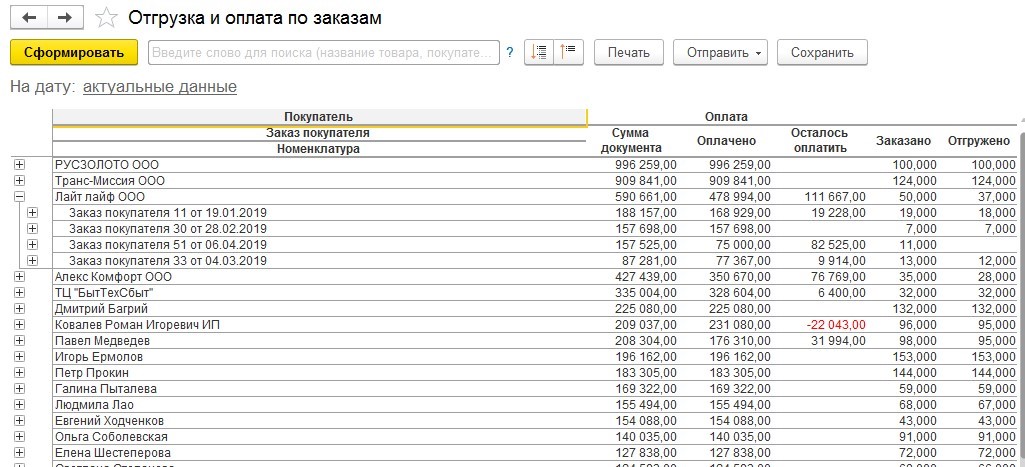This screenshot has height=467, width=1025.
Task: Collapse the Лайт лайф ООО group
Action: (19, 197)
